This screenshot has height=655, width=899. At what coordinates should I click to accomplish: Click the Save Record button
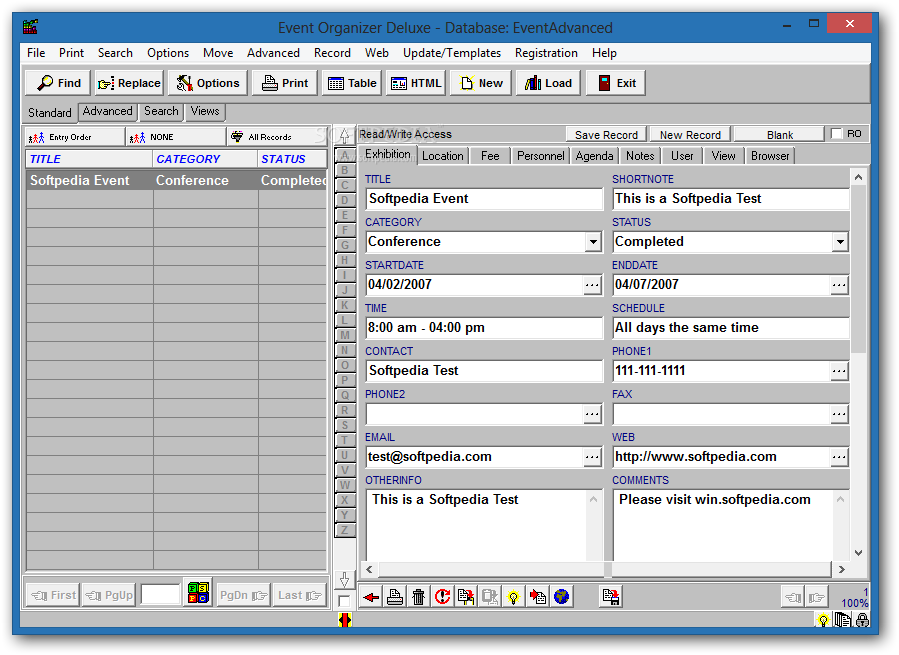pos(606,135)
